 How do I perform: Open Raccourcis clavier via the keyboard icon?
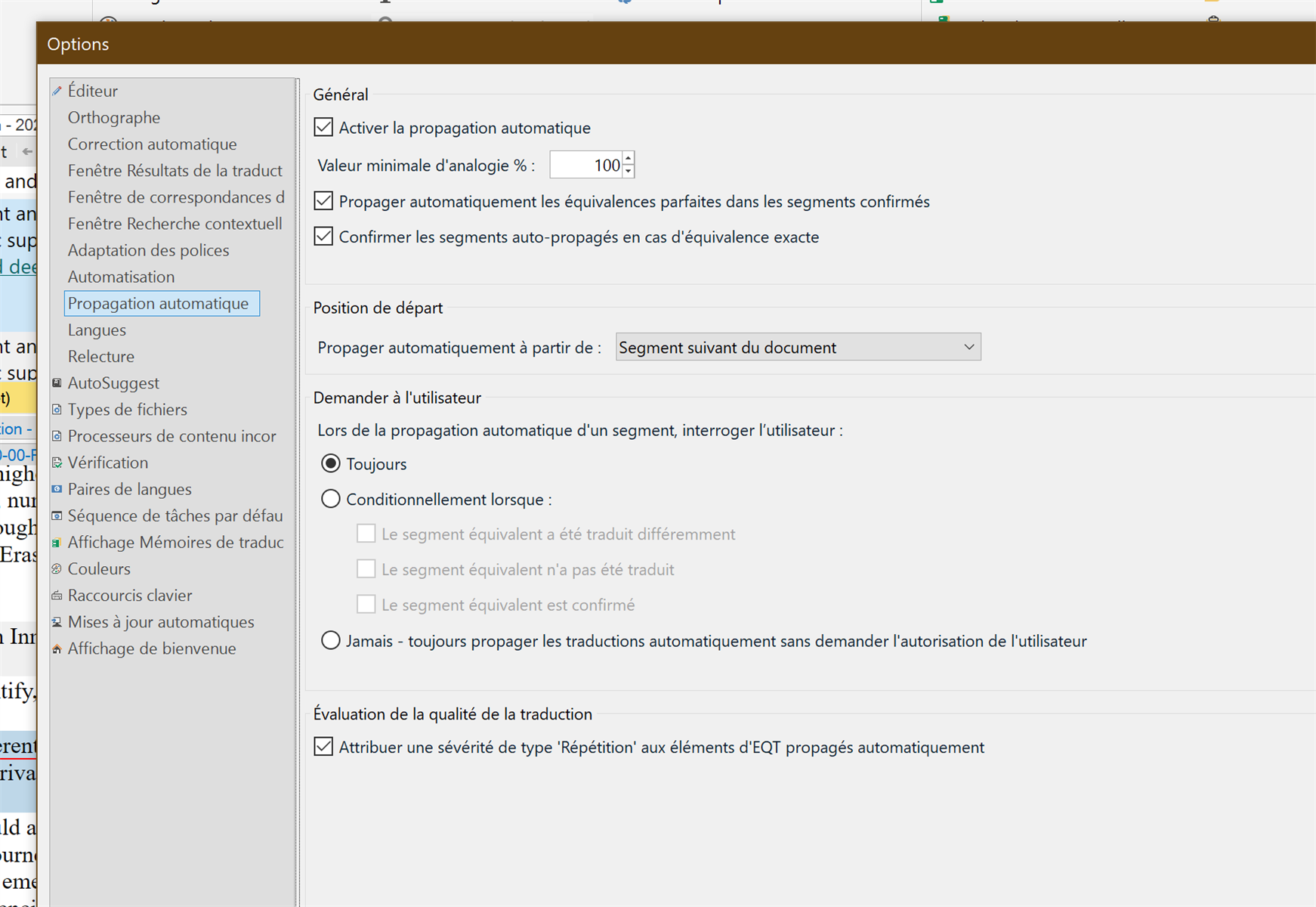(x=57, y=595)
